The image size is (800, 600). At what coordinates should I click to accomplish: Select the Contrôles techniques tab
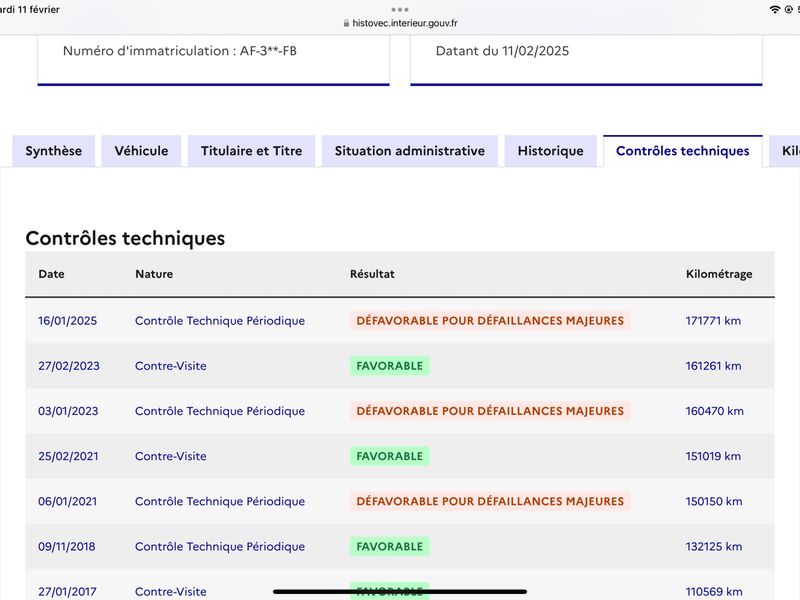click(683, 151)
